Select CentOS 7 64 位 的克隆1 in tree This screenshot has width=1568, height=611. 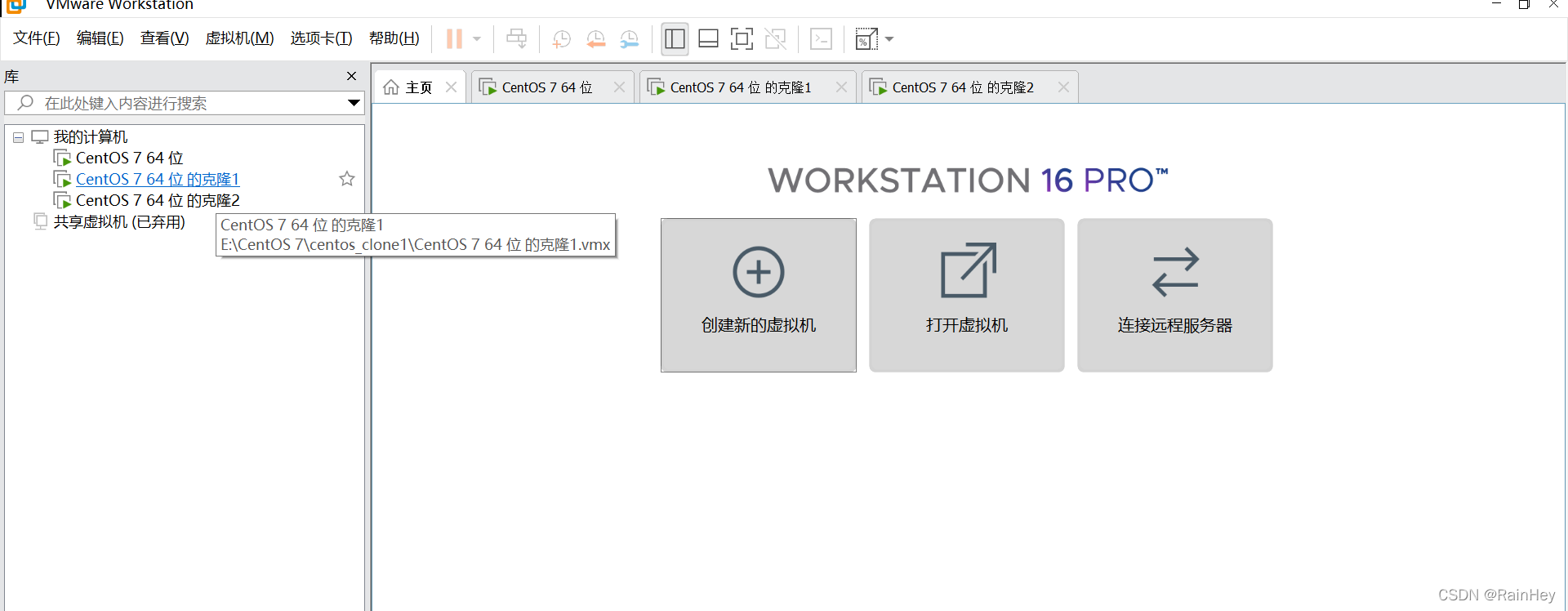click(158, 179)
